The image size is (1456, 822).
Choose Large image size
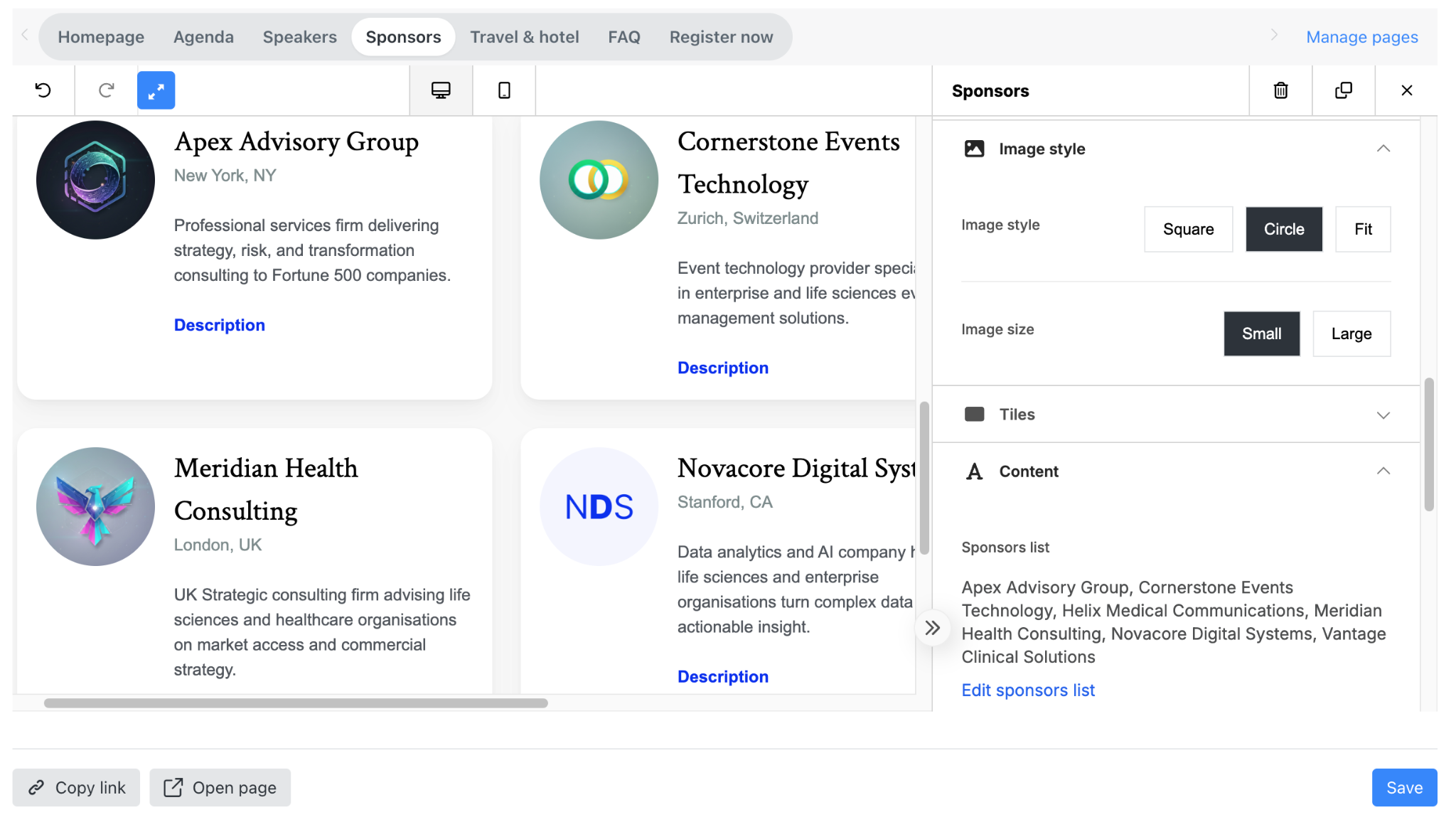pyautogui.click(x=1351, y=333)
